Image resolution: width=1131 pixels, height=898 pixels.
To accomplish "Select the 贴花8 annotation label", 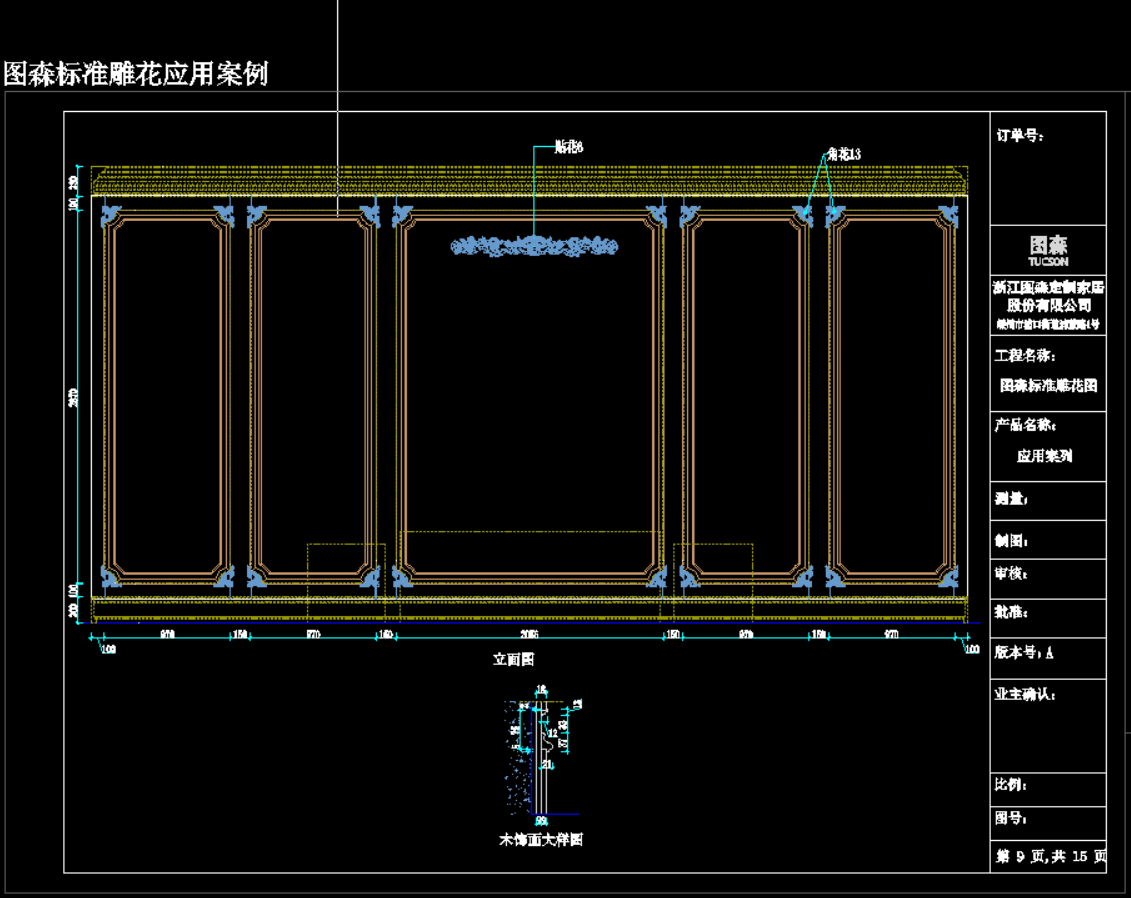I will click(x=568, y=147).
